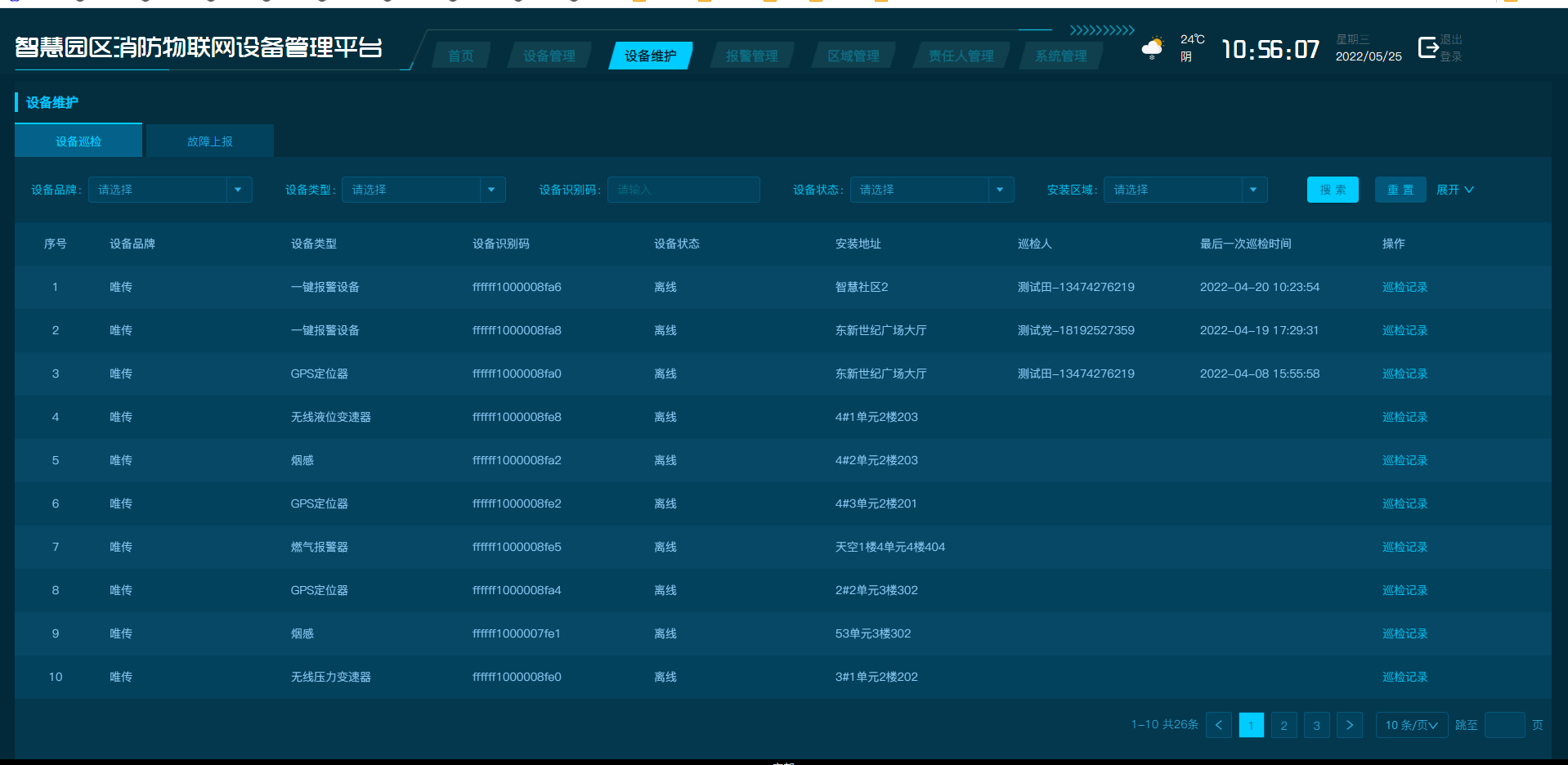Open 设备管理 in top navigation

pos(549,56)
